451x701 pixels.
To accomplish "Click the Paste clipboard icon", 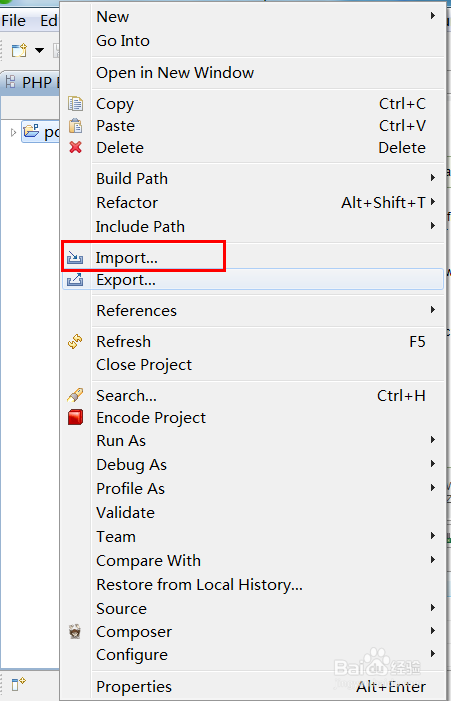I will tap(75, 126).
